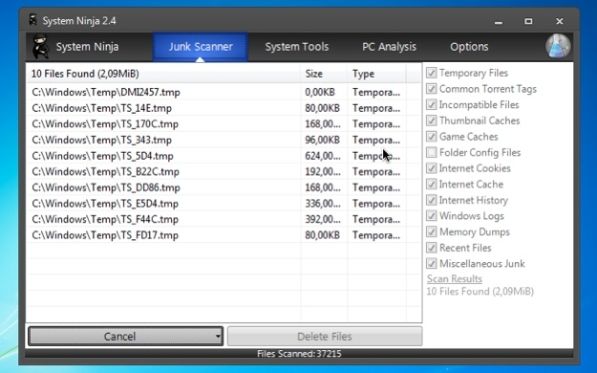Click the Delete Files button
Image resolution: width=597 pixels, height=373 pixels.
pyautogui.click(x=324, y=336)
